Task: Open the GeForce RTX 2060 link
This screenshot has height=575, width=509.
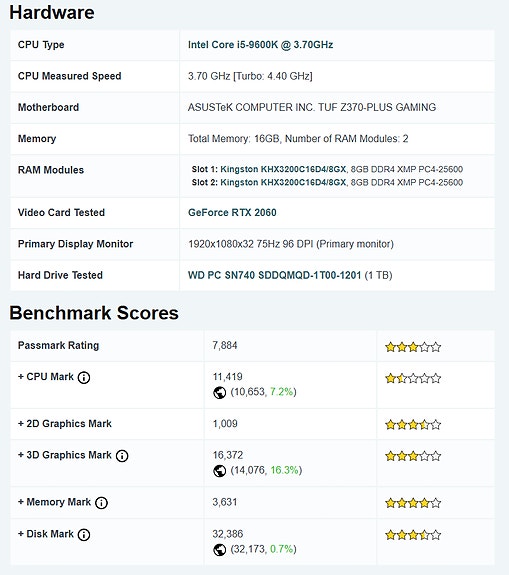Action: coord(232,212)
